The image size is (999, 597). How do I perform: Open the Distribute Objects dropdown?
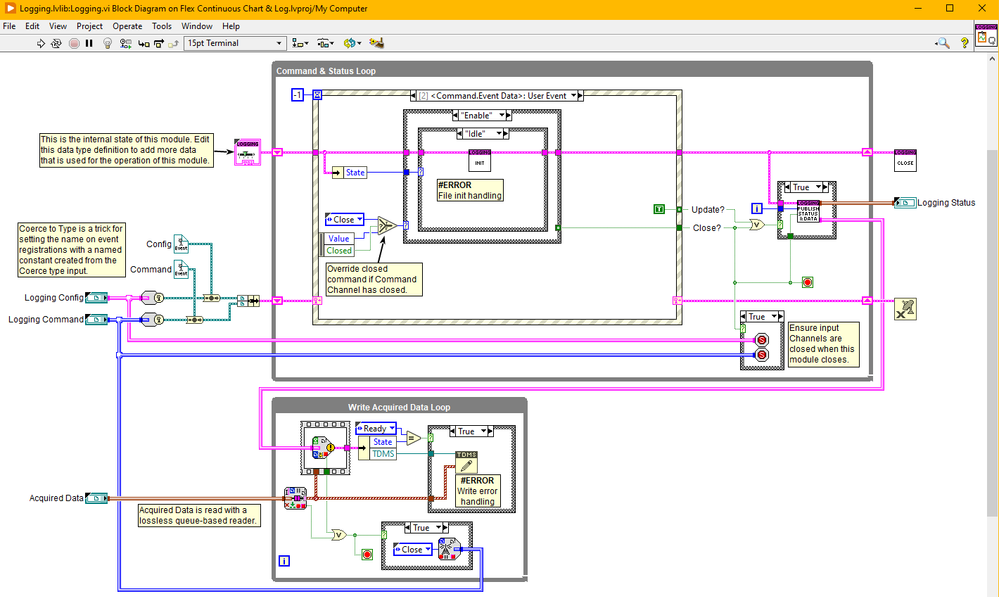[x=326, y=43]
